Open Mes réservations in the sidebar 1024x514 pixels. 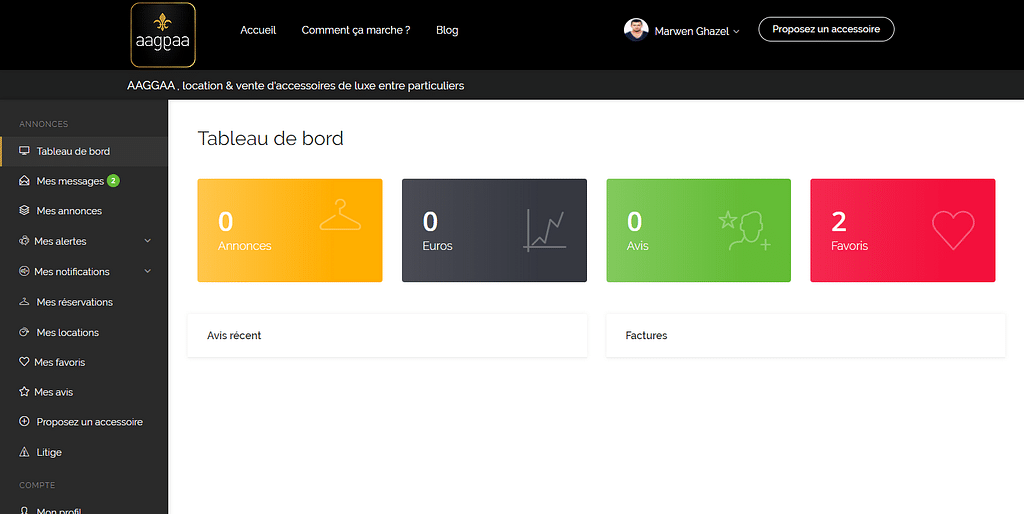tap(74, 302)
